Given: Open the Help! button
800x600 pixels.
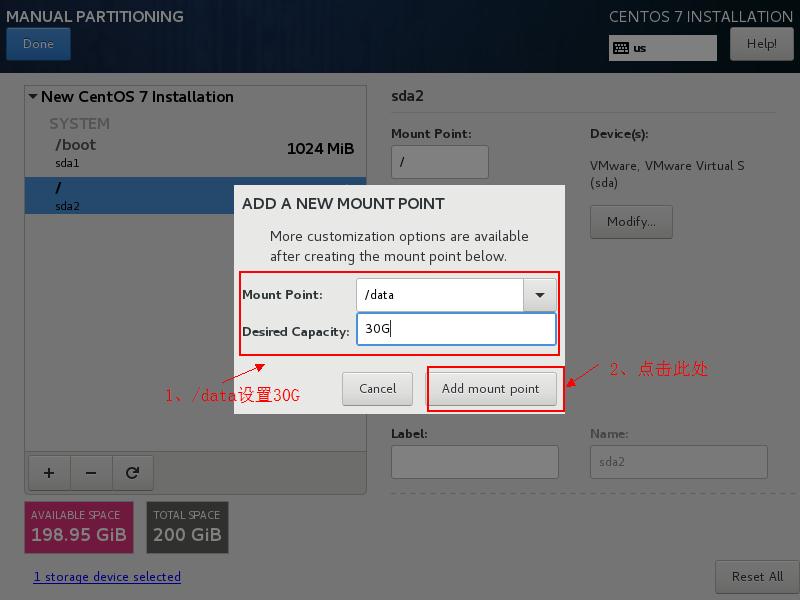Looking at the screenshot, I should 761,44.
